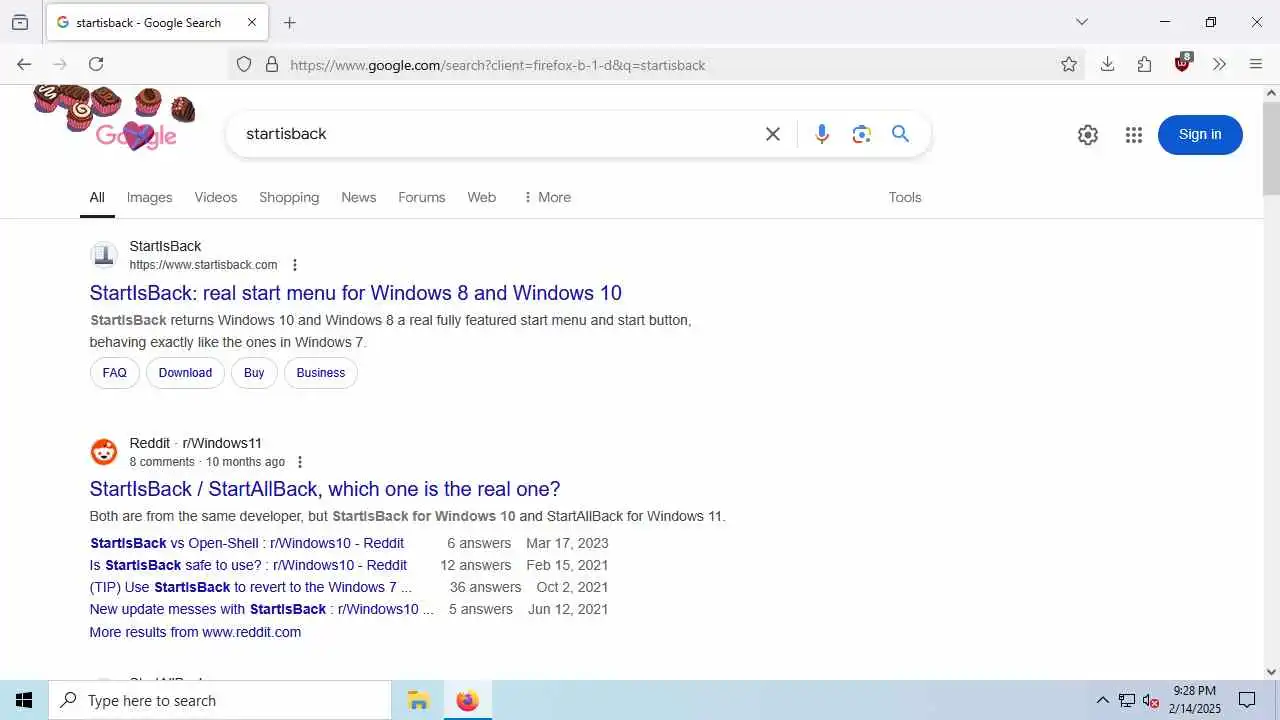Switch to the Forums tab
The width and height of the screenshot is (1280, 720).
[422, 197]
